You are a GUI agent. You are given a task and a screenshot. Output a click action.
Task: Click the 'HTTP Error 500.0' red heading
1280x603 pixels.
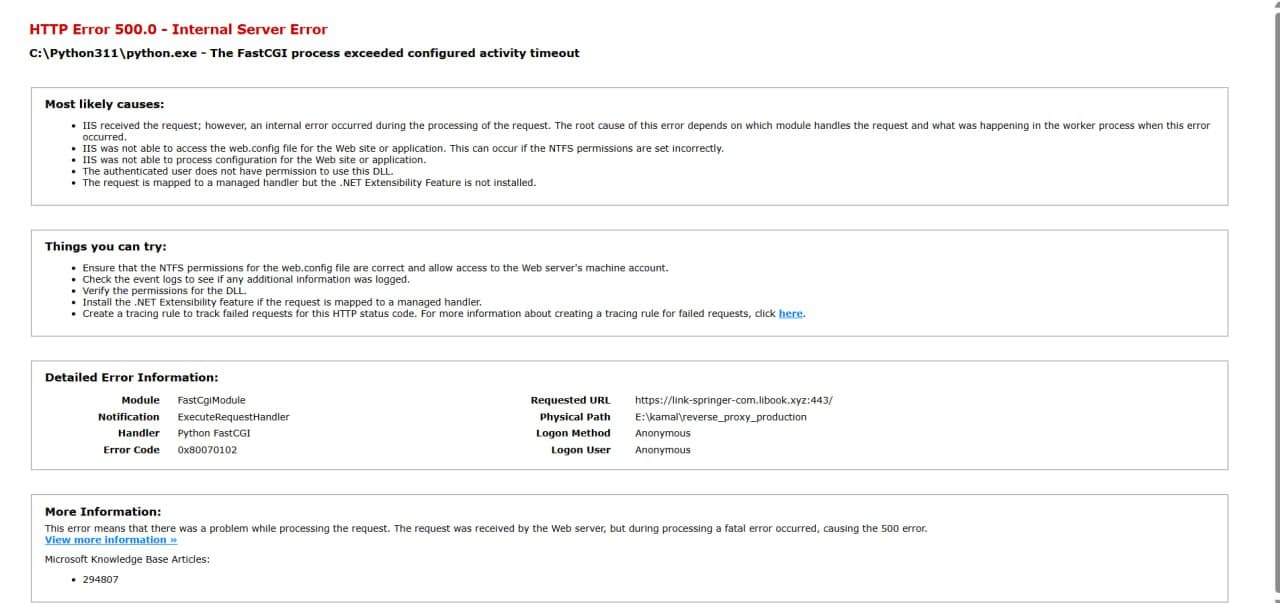[178, 30]
